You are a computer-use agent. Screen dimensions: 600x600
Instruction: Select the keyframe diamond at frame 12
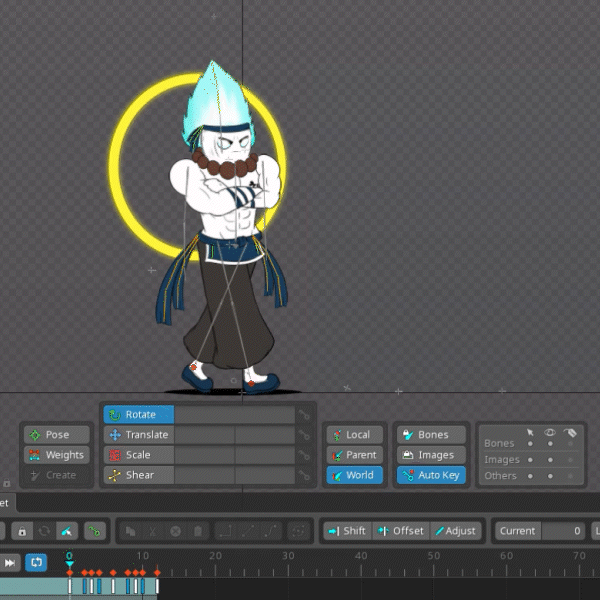click(157, 573)
